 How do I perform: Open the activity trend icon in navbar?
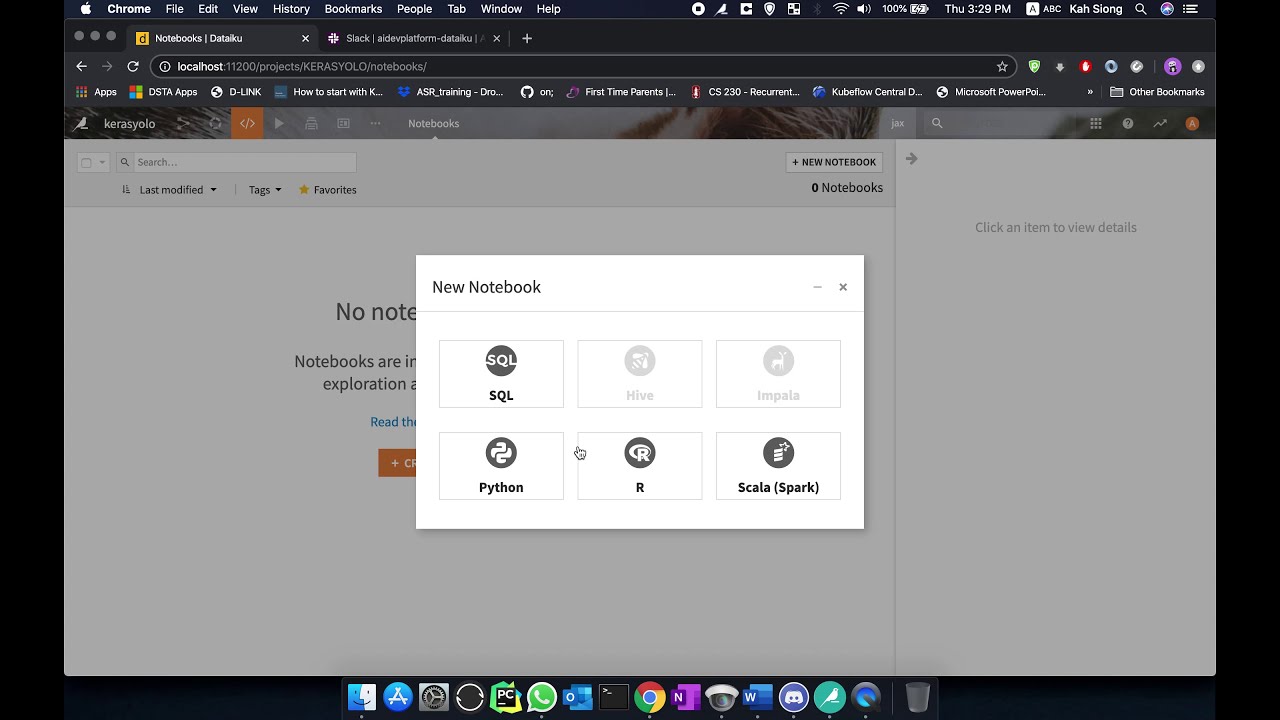coord(1160,123)
